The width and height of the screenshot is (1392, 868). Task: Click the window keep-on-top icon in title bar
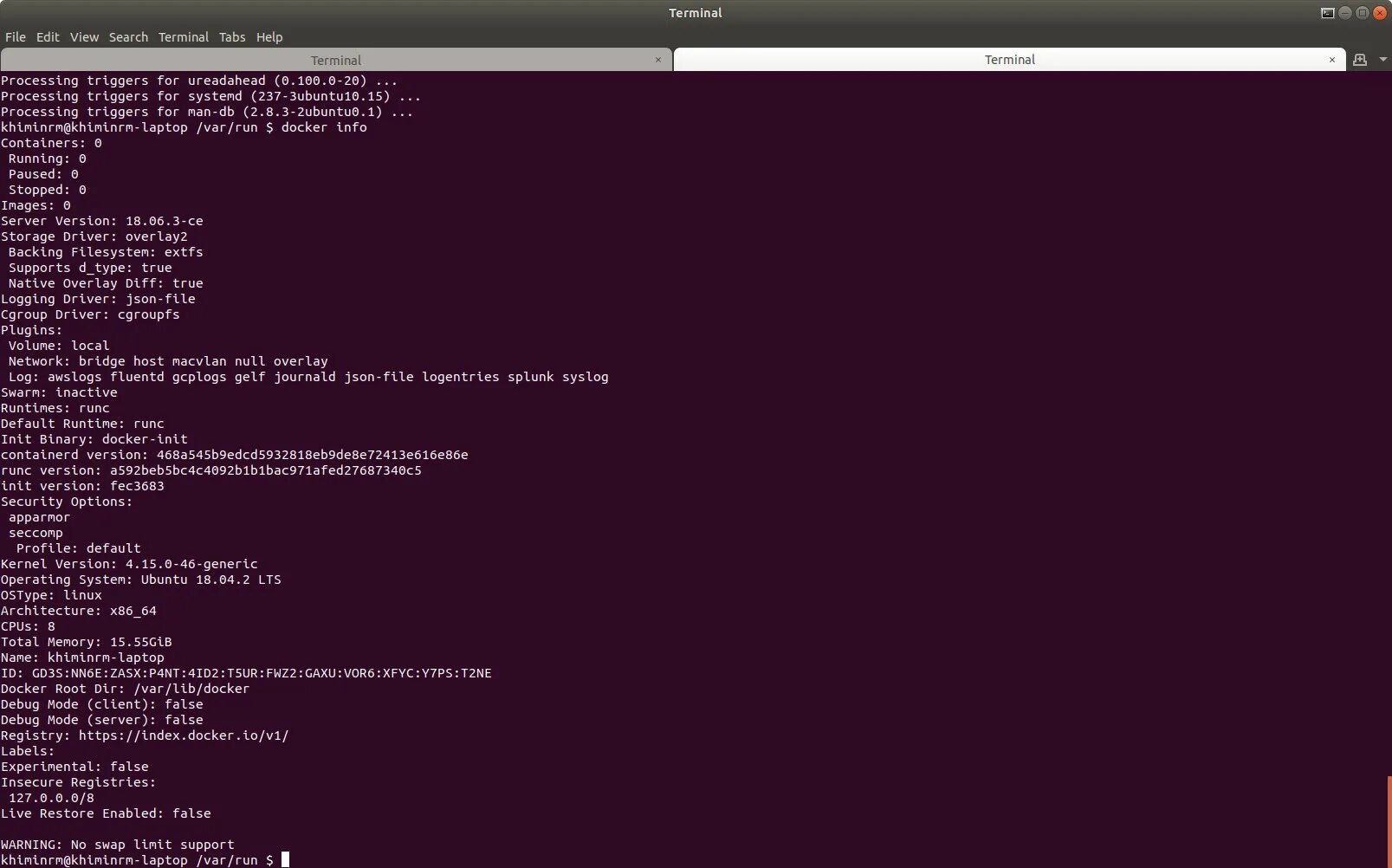click(x=1327, y=13)
